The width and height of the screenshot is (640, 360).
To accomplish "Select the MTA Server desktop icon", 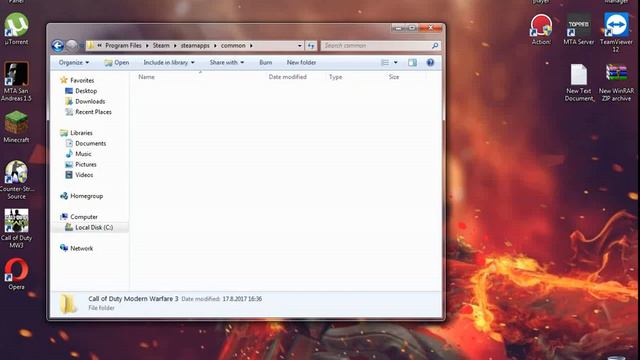I will [x=578, y=29].
